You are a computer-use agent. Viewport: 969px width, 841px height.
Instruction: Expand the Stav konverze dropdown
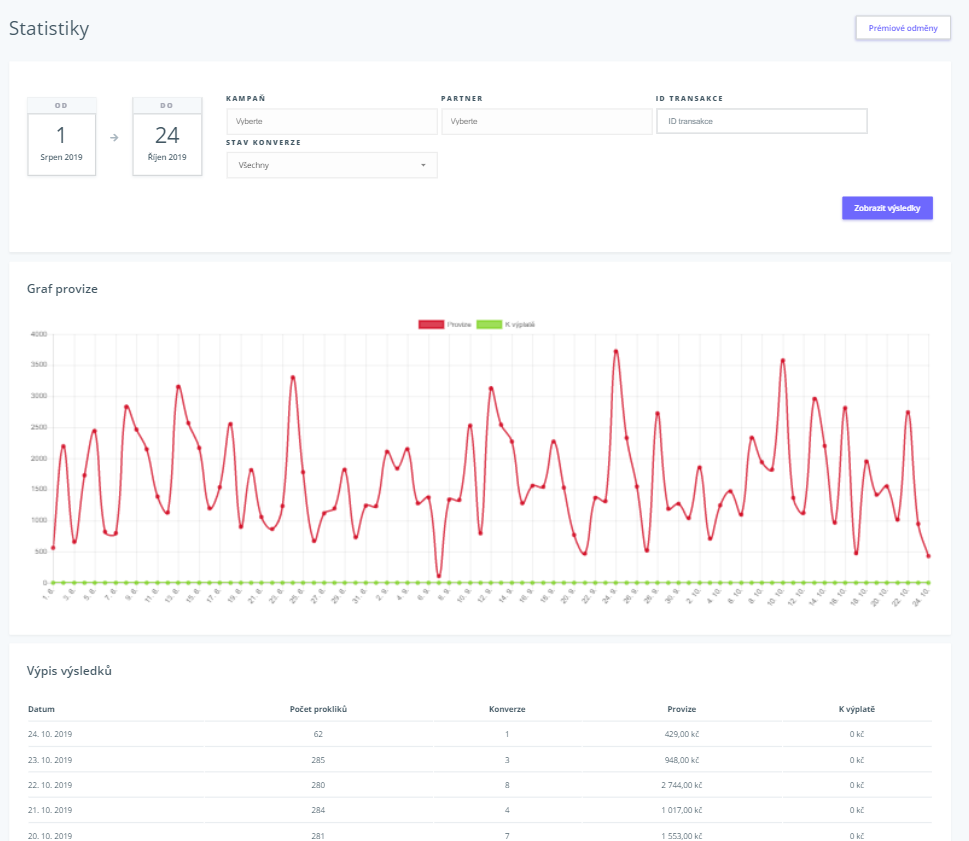pos(331,165)
